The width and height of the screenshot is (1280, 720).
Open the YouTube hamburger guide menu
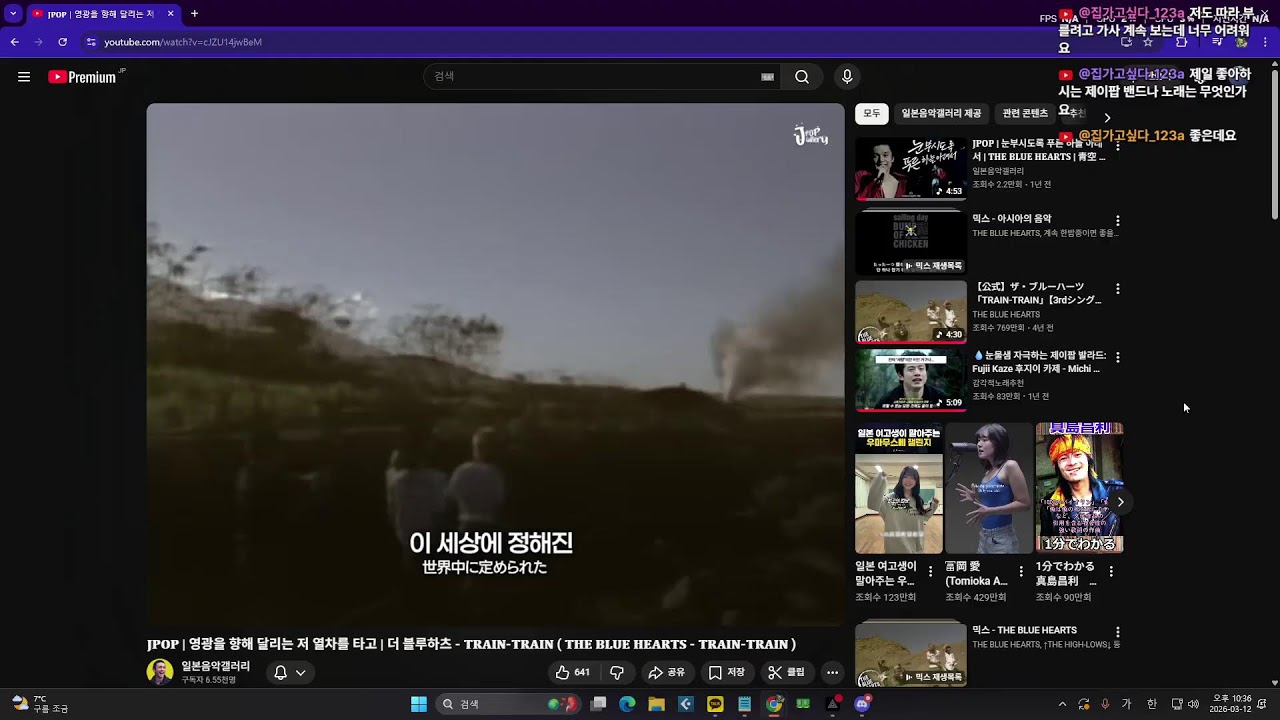point(24,77)
